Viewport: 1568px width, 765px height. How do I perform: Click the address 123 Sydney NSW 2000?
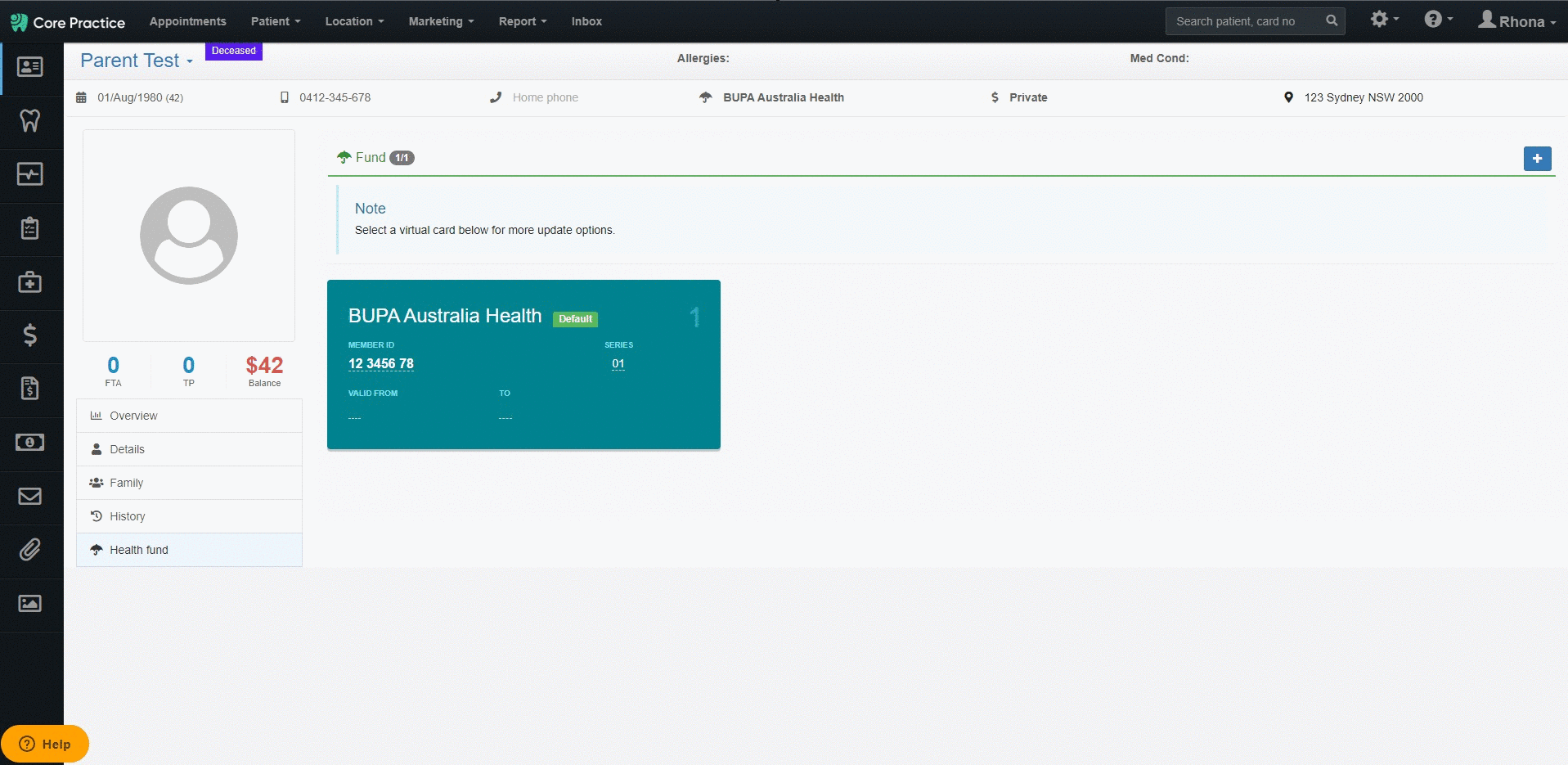(x=1364, y=97)
